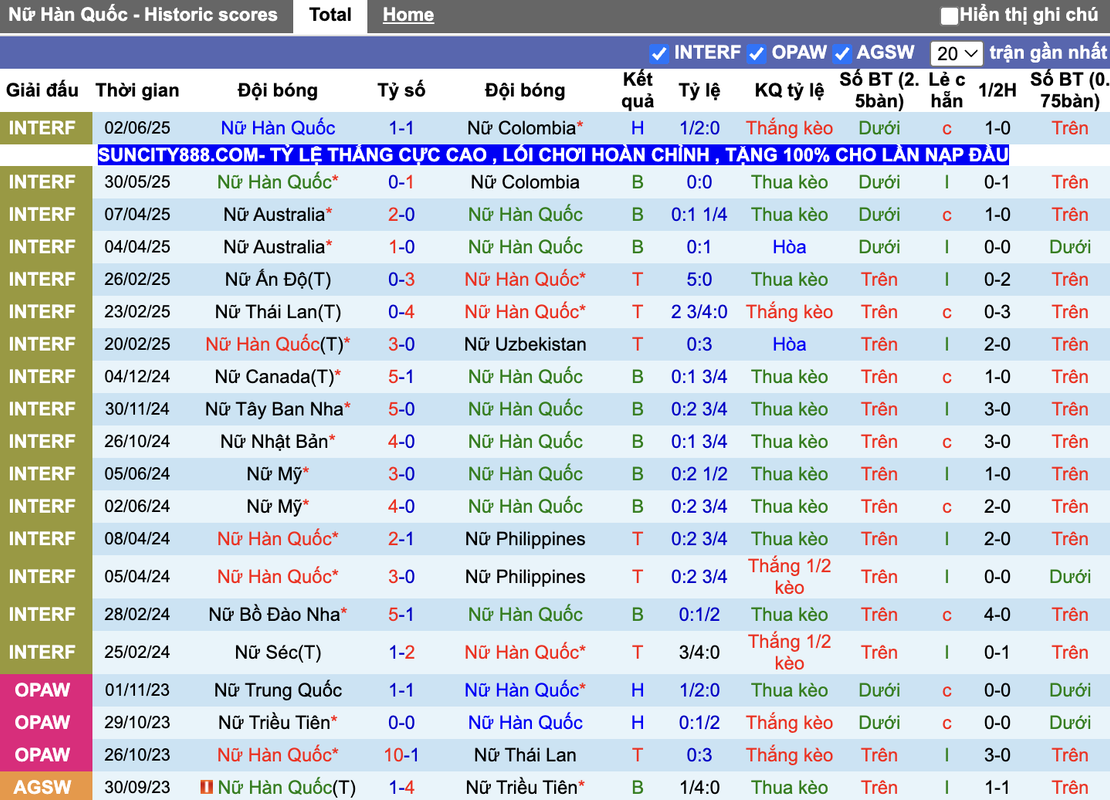Image resolution: width=1110 pixels, height=800 pixels.
Task: Click the KQ tỷ lệ column header
Action: [x=789, y=91]
